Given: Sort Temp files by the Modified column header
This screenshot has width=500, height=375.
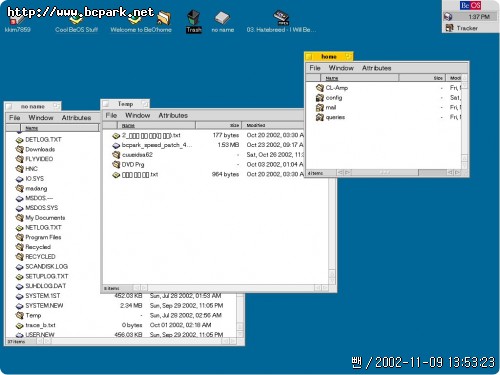Looking at the screenshot, I should pyautogui.click(x=273, y=125).
